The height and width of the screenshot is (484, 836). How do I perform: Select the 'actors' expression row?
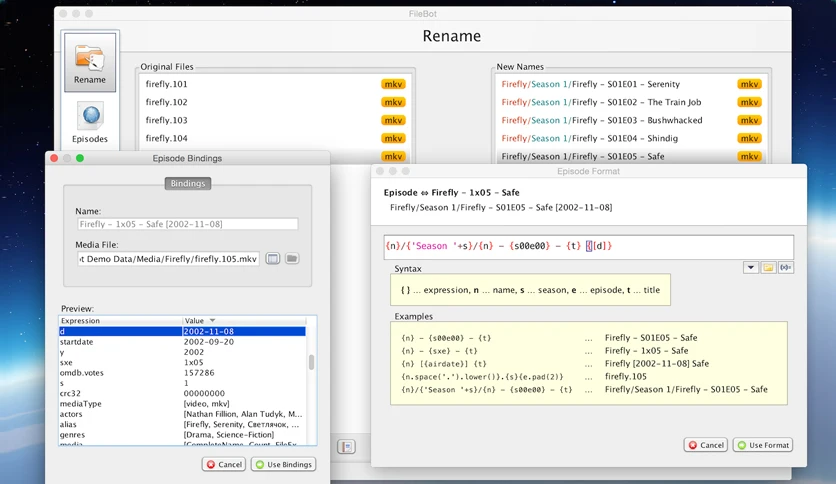tap(182, 414)
